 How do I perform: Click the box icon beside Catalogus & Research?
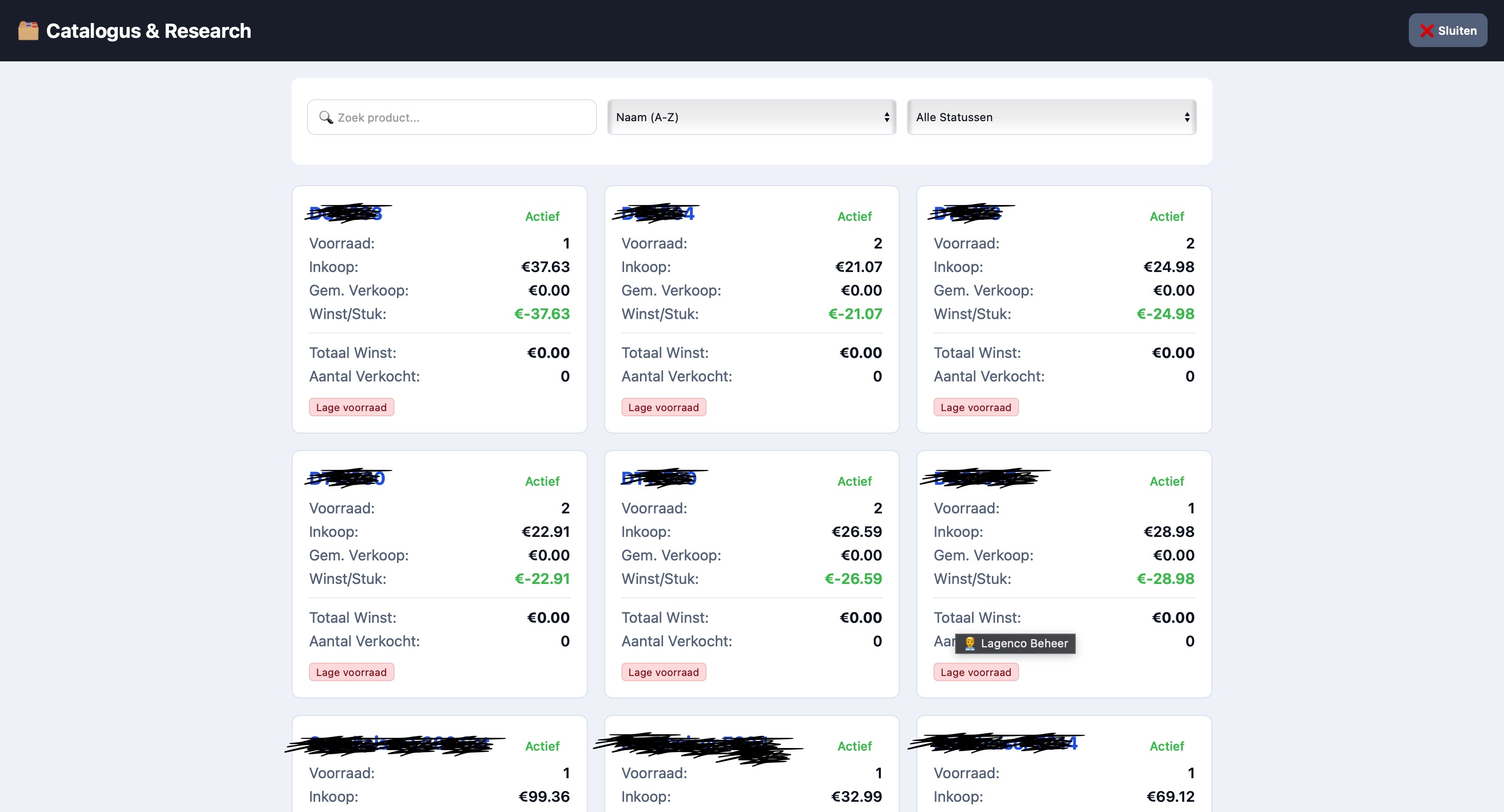point(28,30)
